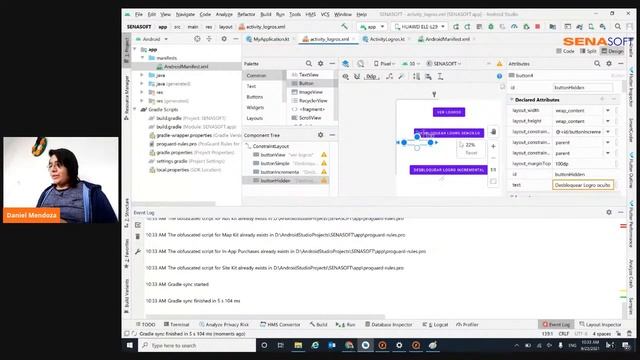This screenshot has width=640, height=360.
Task: Select AndroidManifest.xml in project tree
Action: pyautogui.click(x=186, y=67)
